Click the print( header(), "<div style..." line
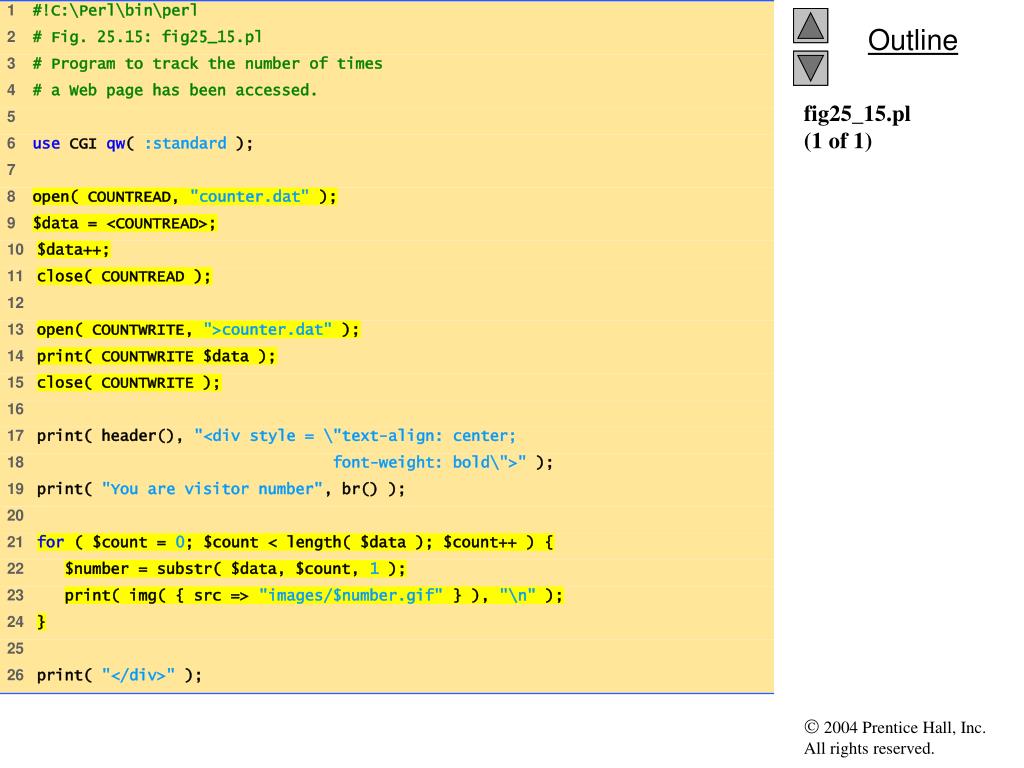This screenshot has width=1024, height=768. click(x=276, y=436)
